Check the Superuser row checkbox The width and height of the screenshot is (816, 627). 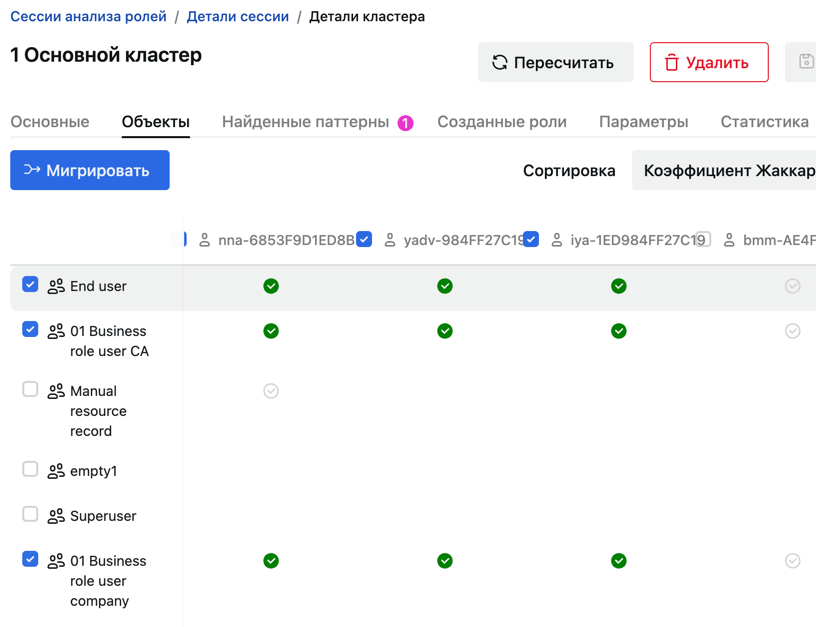pos(30,514)
